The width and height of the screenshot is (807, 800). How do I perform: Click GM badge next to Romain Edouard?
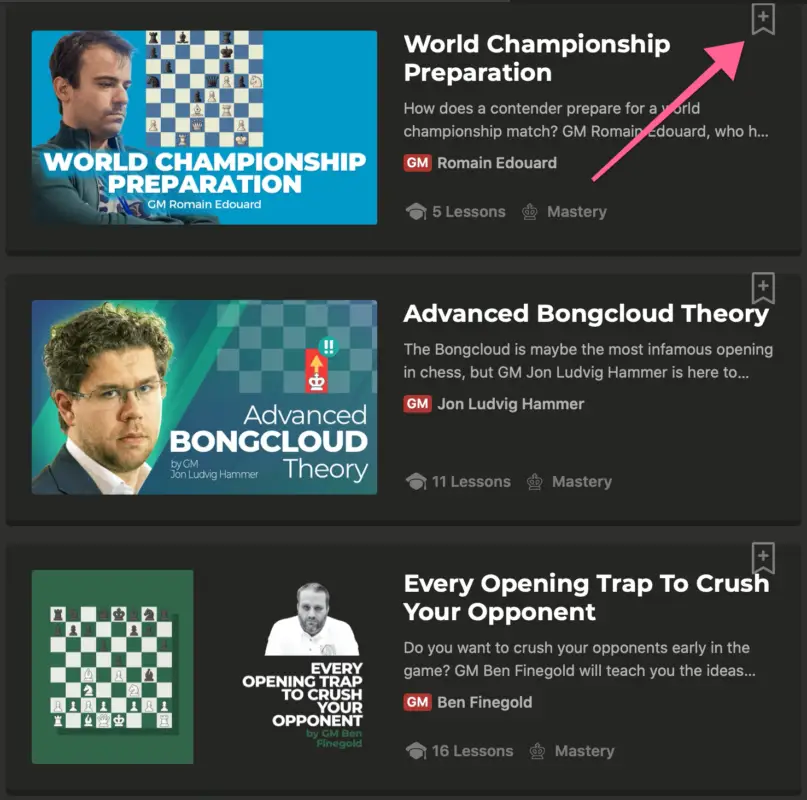417,163
